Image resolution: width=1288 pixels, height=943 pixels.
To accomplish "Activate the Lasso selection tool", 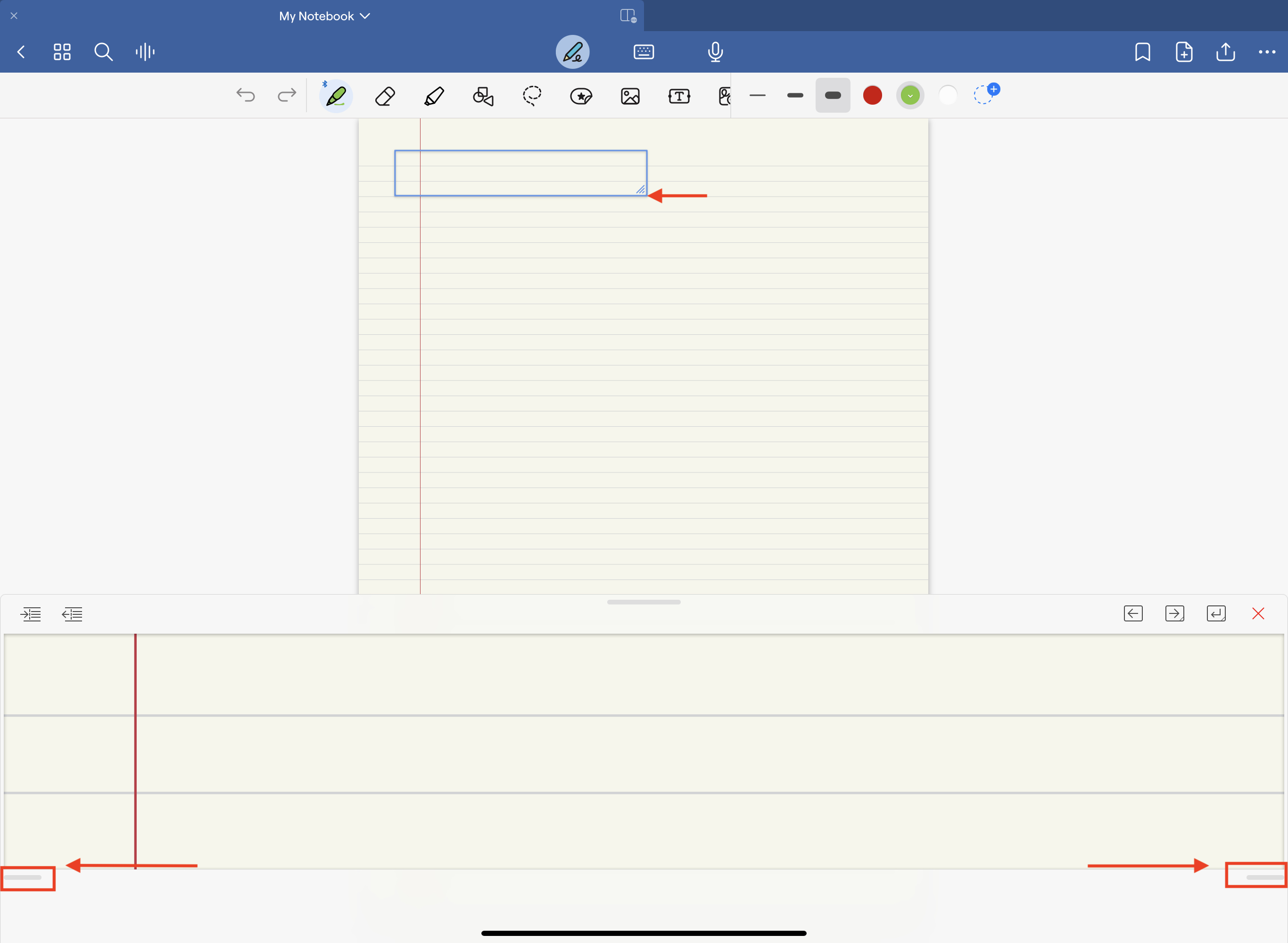I will coord(532,96).
